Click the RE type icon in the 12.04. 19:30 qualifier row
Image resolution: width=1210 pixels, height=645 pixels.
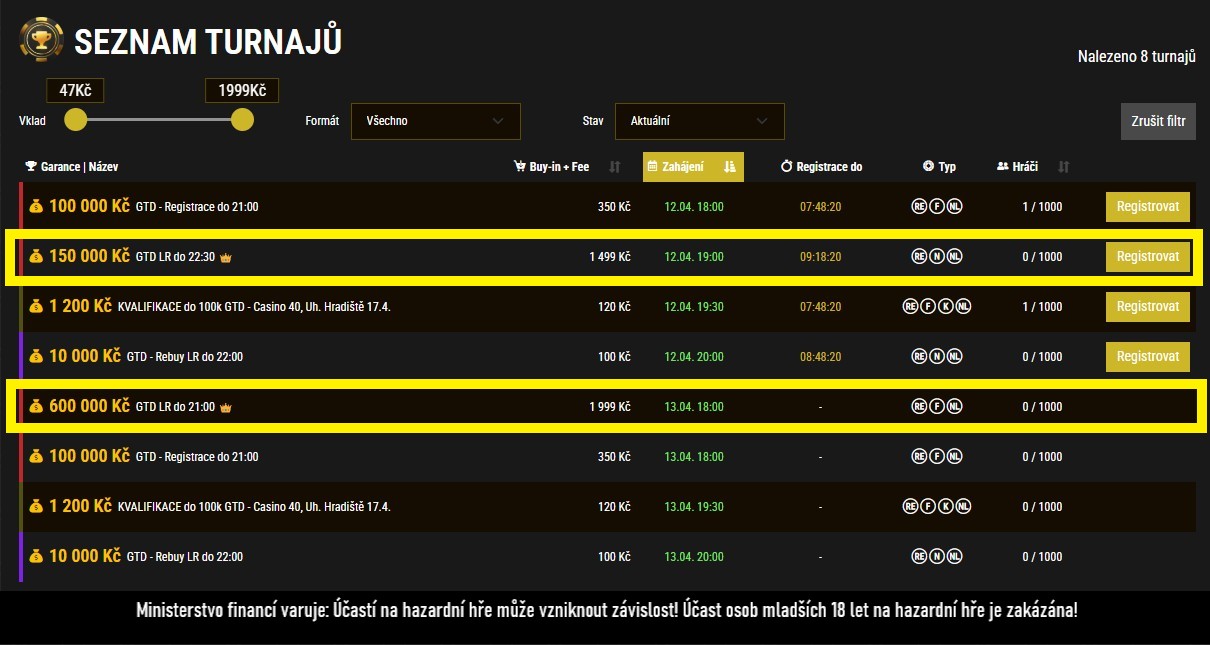[910, 307]
